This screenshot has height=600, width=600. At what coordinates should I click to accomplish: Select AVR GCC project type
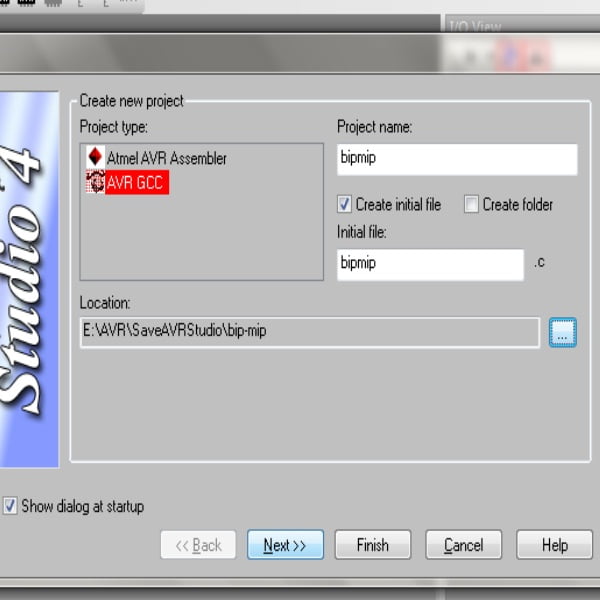(127, 183)
